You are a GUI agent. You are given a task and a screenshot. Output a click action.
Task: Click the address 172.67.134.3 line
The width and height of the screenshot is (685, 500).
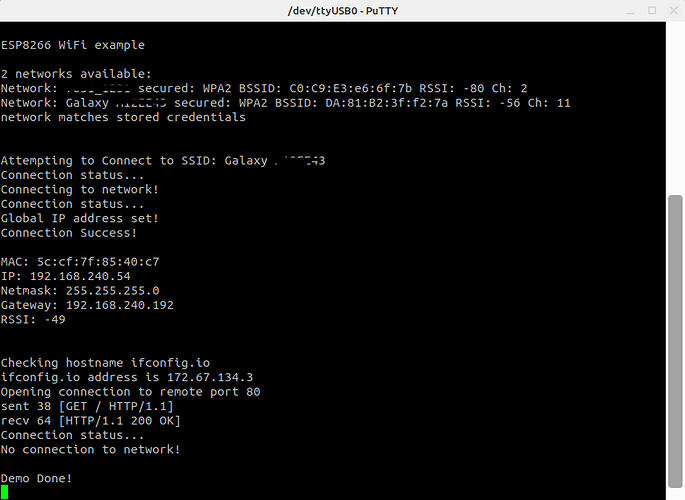pos(127,377)
